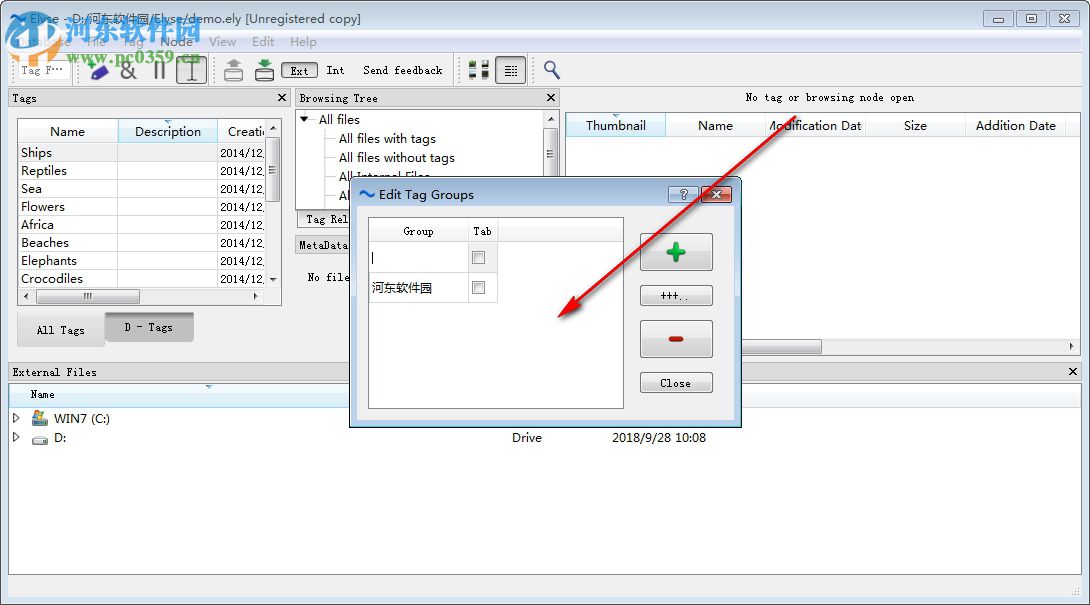Select the ampersand AND tag operator icon
The width and height of the screenshot is (1090, 605).
[129, 70]
